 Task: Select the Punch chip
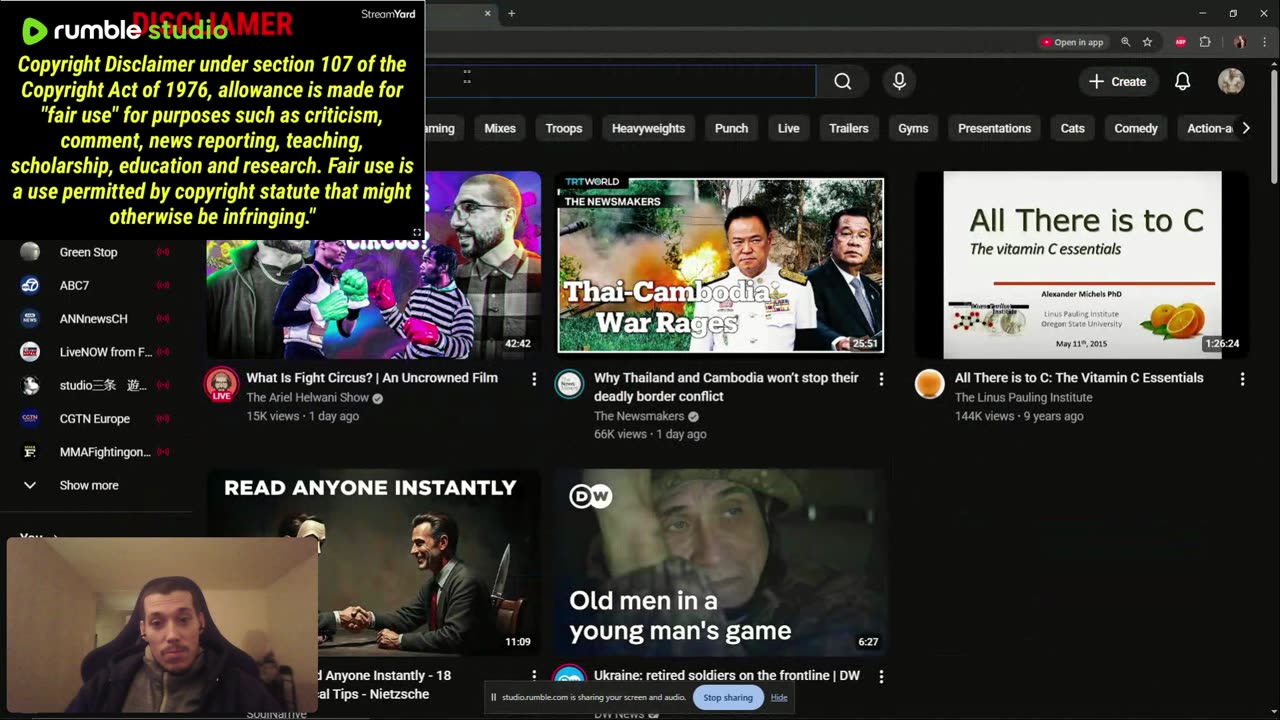coord(731,128)
